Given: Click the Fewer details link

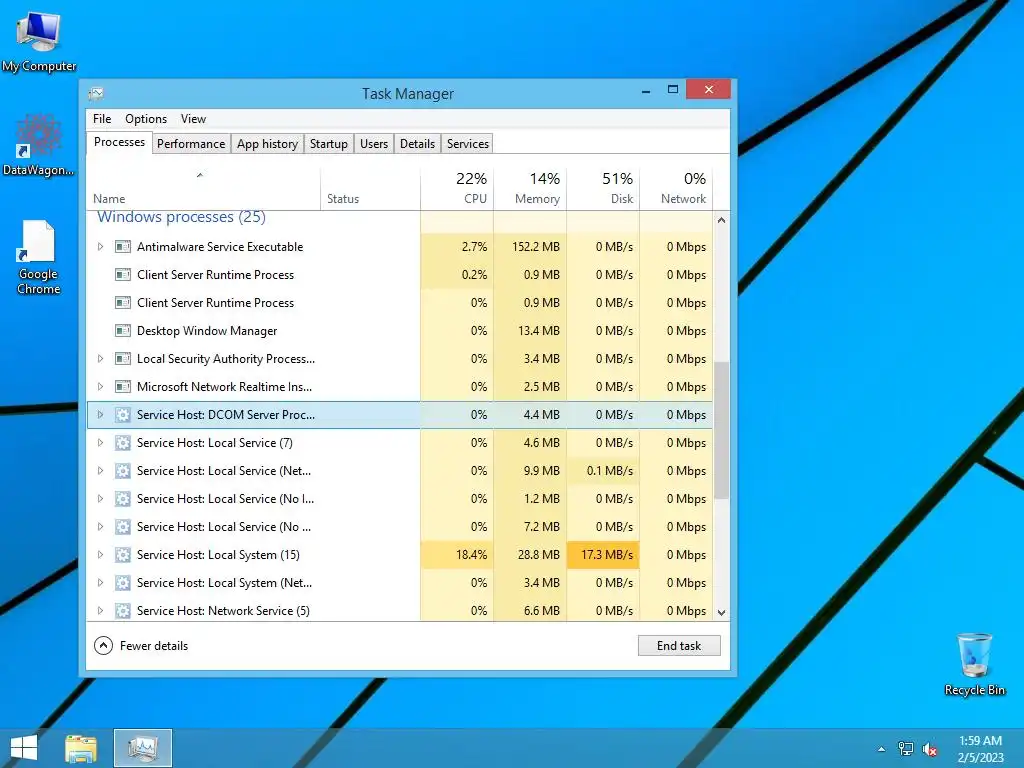Looking at the screenshot, I should coord(154,646).
